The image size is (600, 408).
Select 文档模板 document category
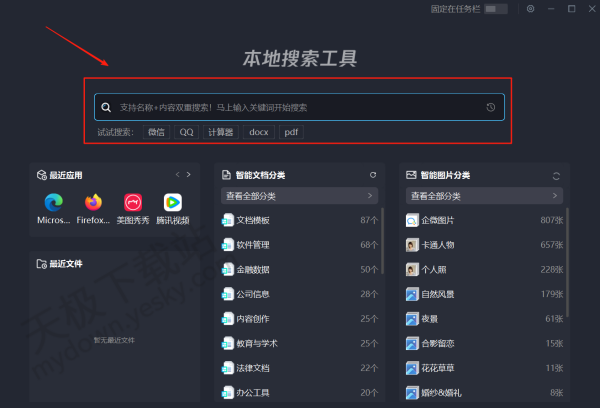click(x=253, y=220)
